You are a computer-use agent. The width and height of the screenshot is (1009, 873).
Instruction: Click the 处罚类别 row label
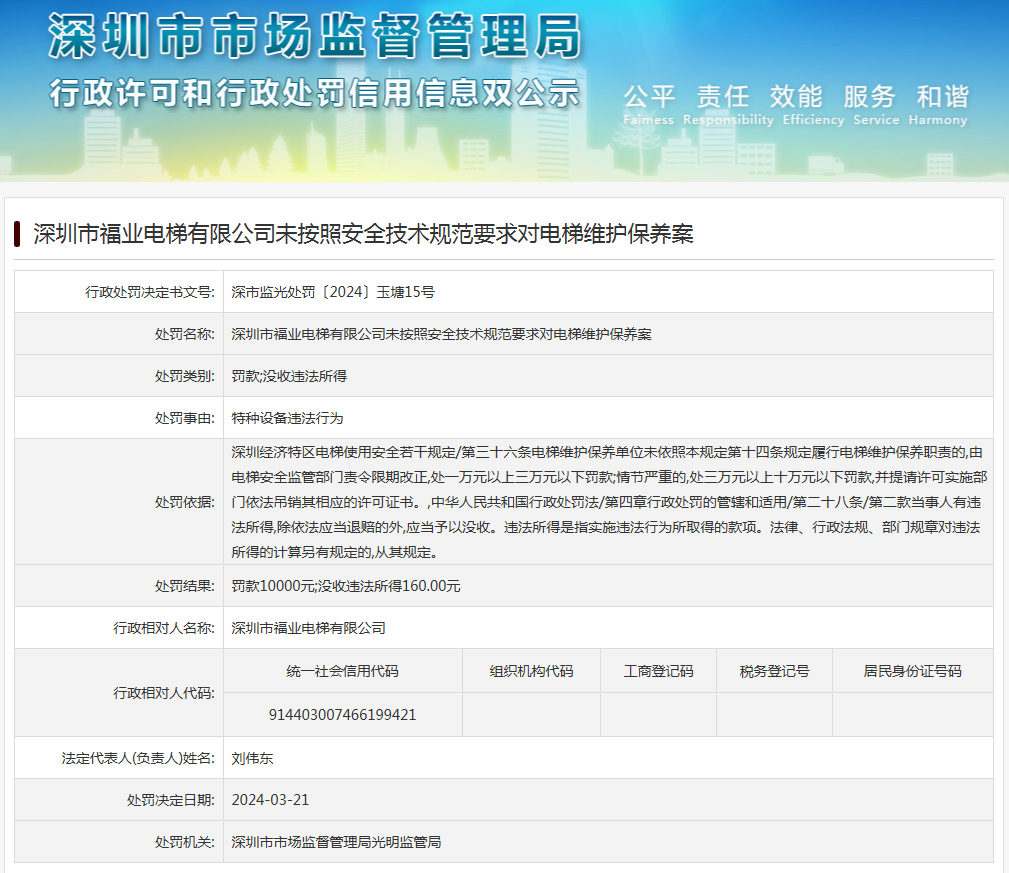coord(185,376)
